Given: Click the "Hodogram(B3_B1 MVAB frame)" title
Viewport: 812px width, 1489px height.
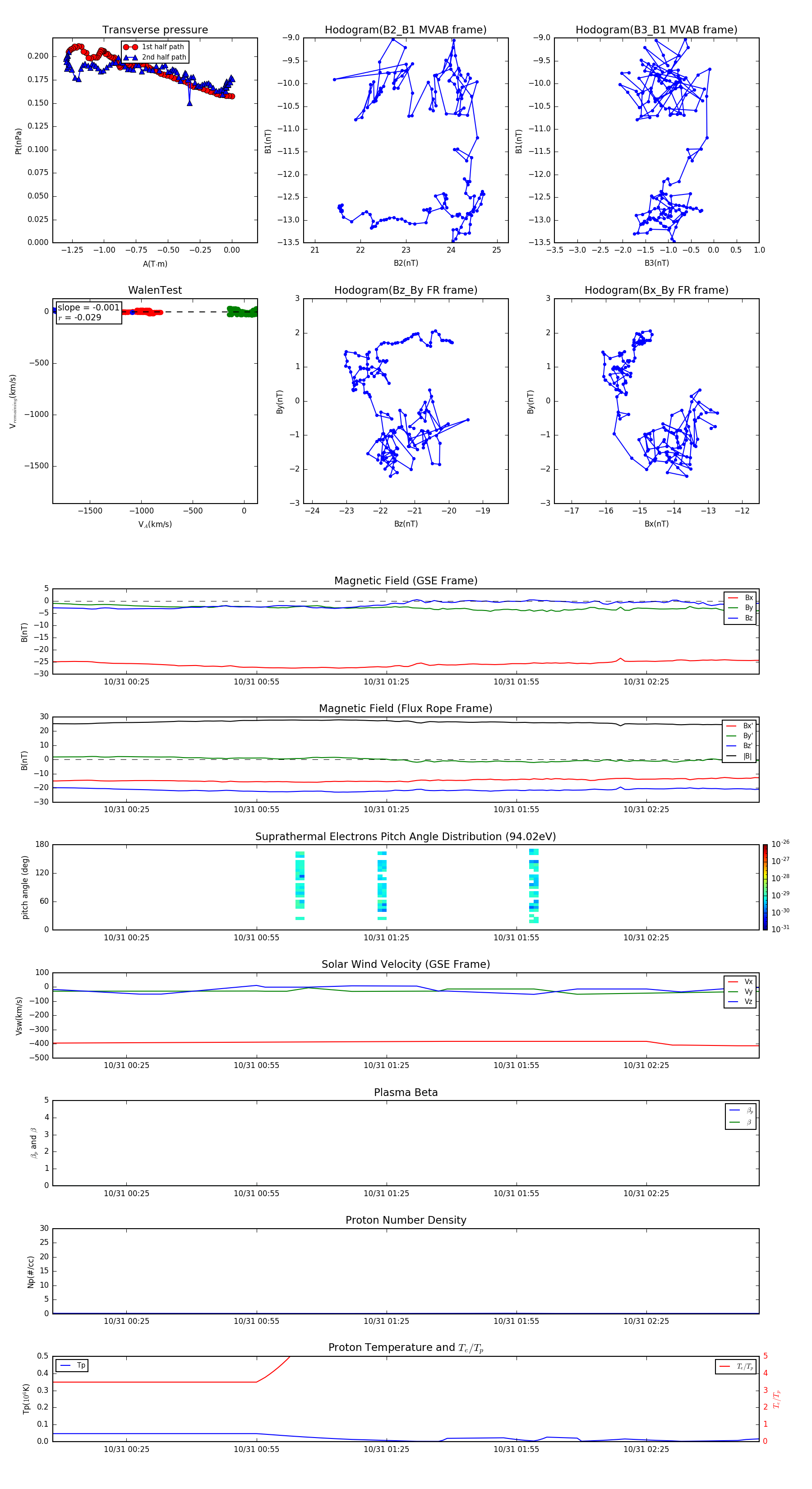Looking at the screenshot, I should [x=656, y=30].
